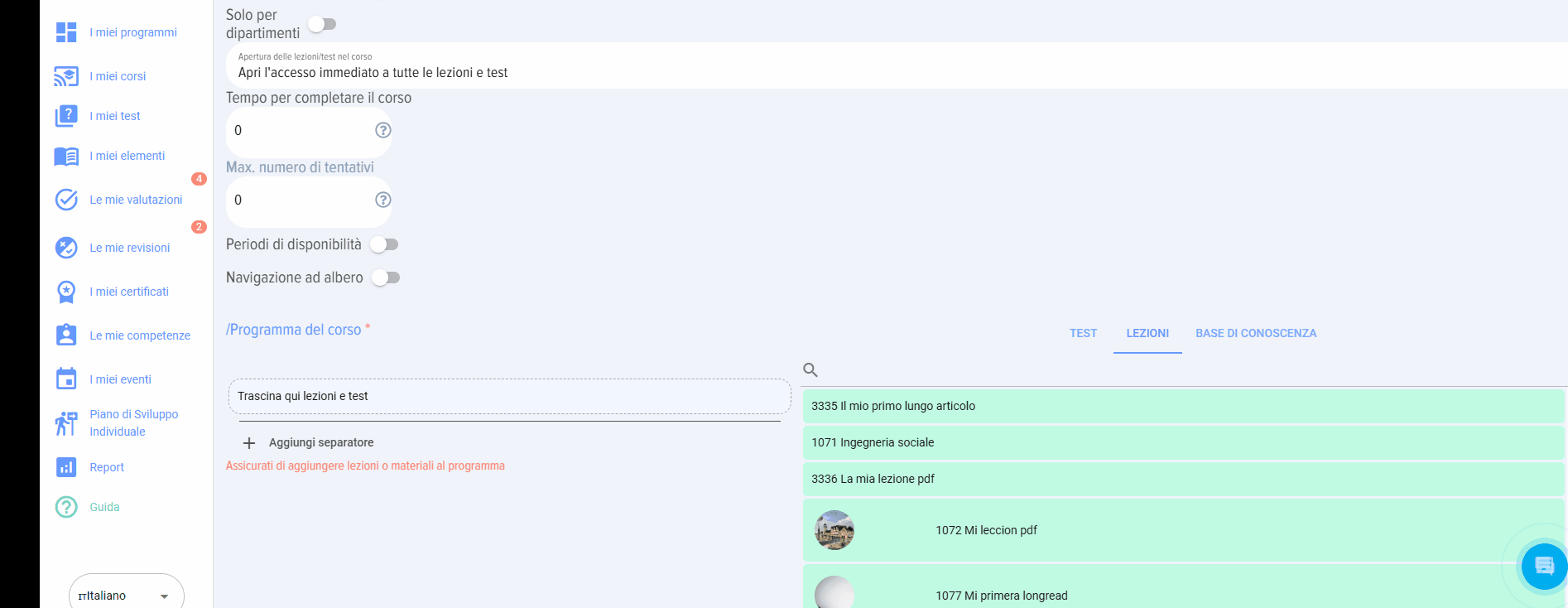Open 'I miei corsi' sidebar icon

(66, 76)
